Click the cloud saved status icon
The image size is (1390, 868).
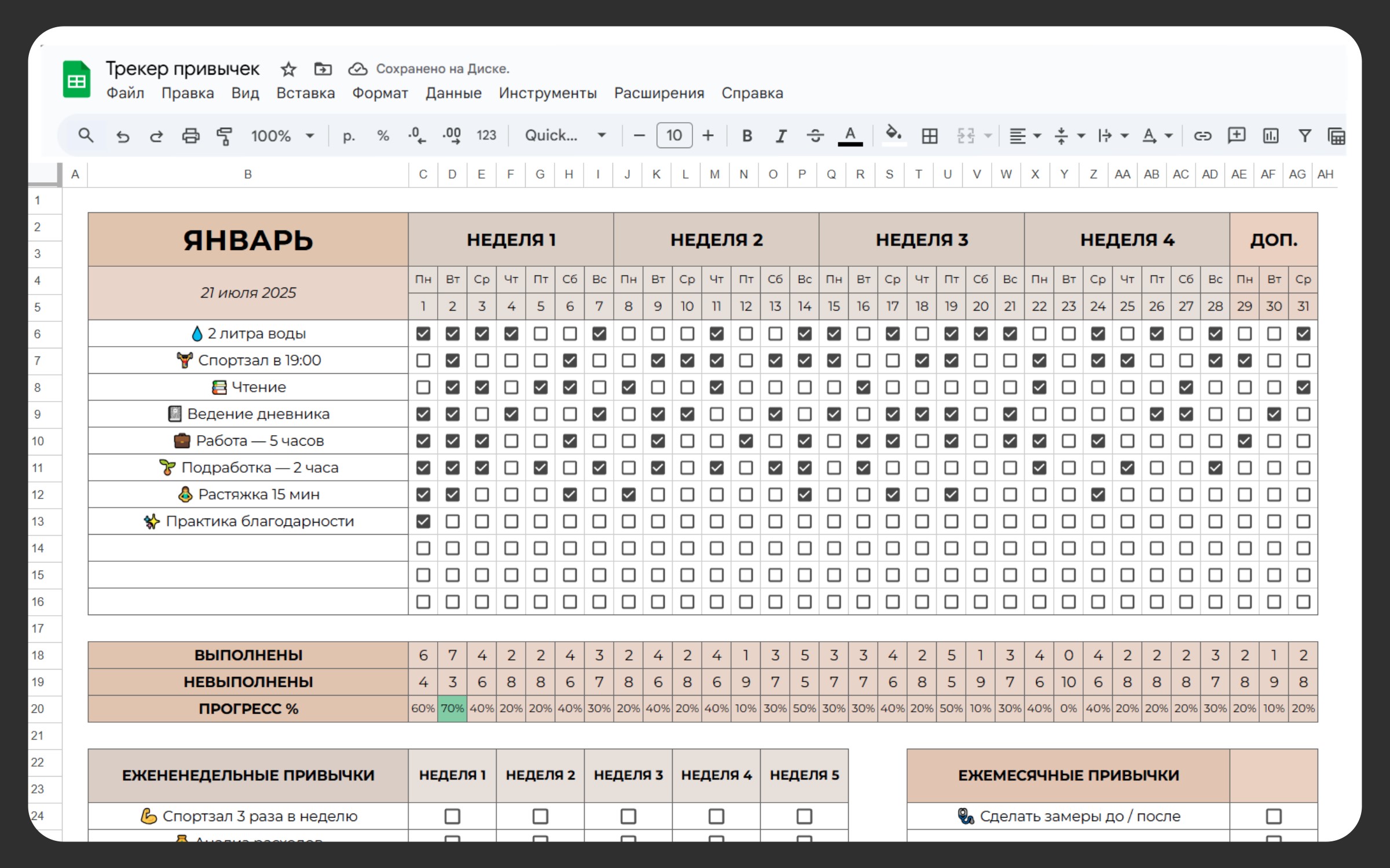tap(358, 69)
